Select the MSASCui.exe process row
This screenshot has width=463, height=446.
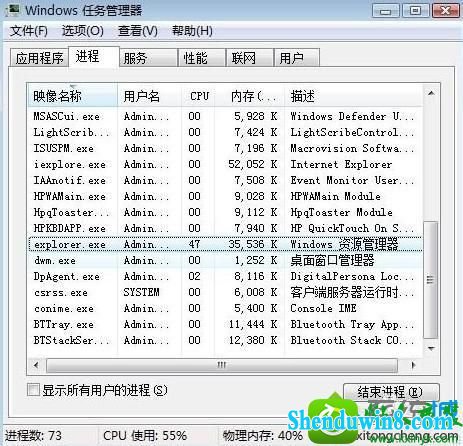(225, 116)
